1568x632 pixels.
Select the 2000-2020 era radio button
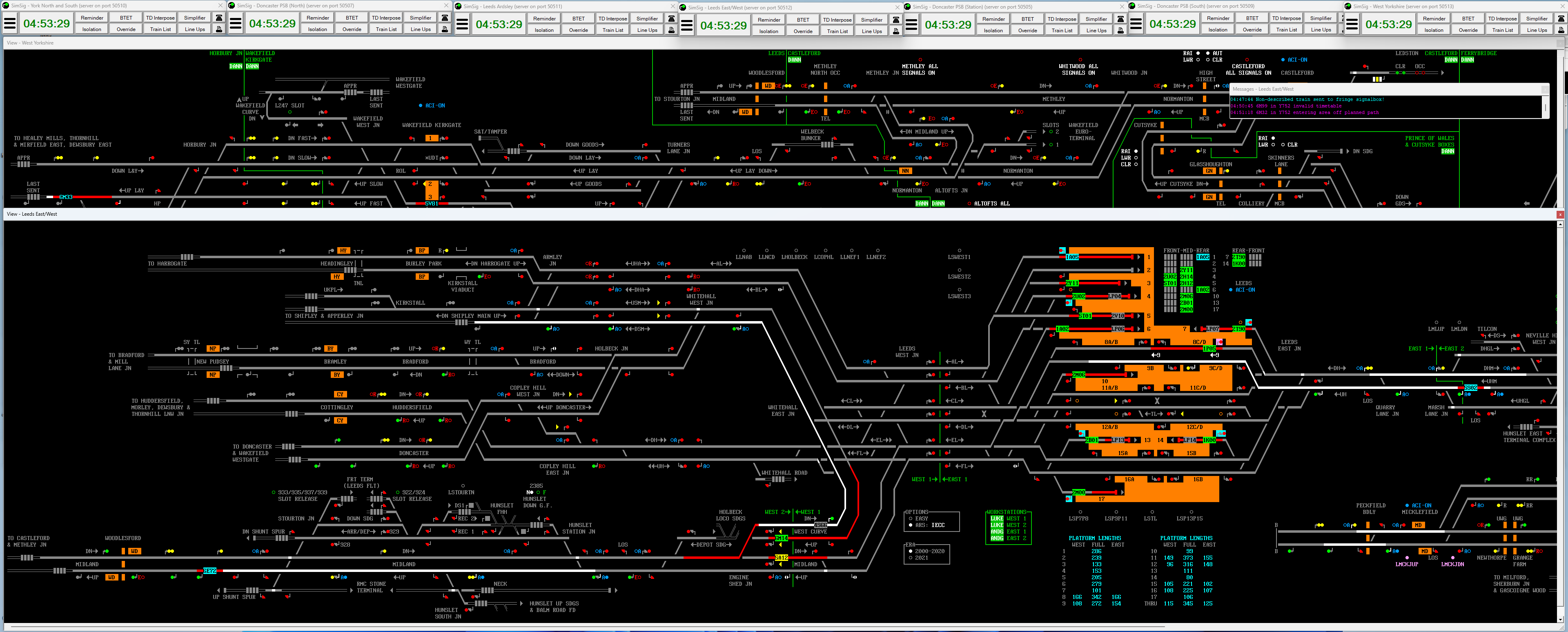click(x=911, y=551)
